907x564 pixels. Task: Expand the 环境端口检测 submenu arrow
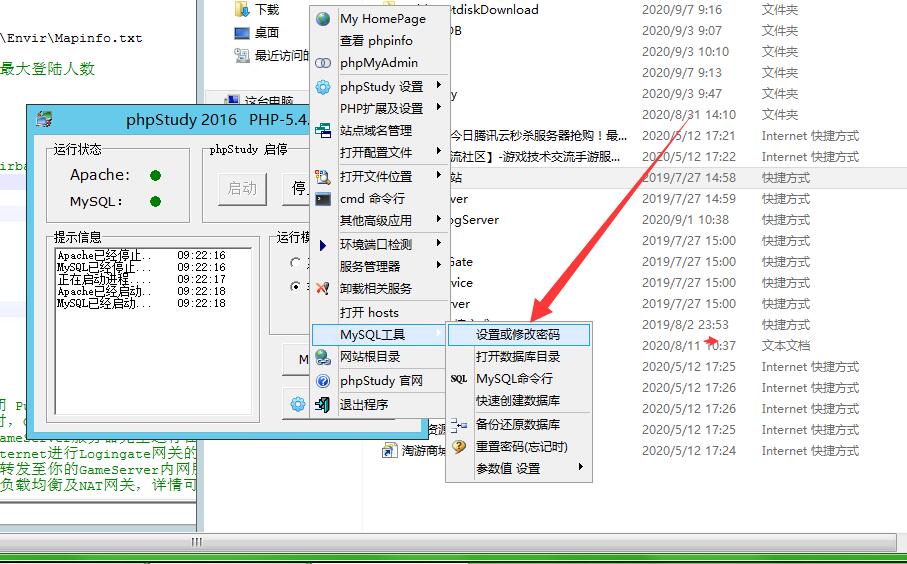[439, 243]
